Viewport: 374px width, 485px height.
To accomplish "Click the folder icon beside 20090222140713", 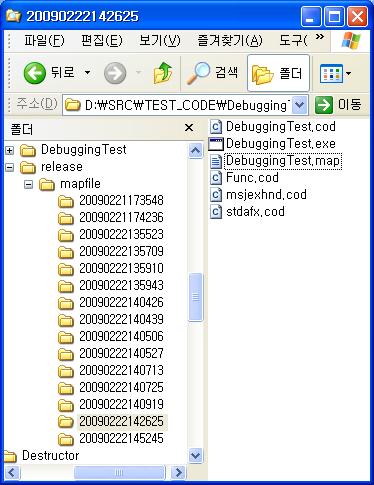I will click(x=66, y=371).
